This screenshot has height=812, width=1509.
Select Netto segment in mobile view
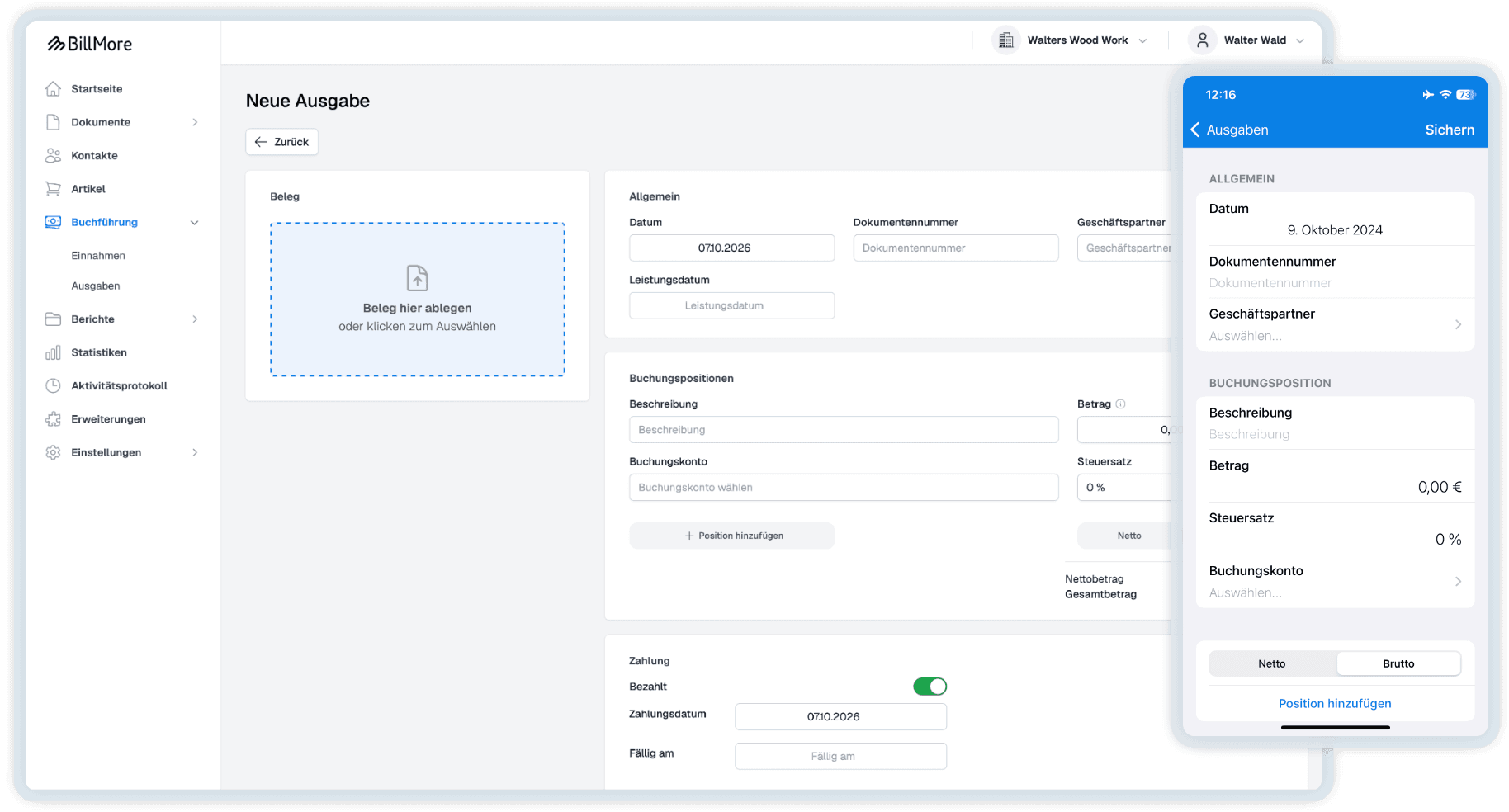coord(1272,663)
